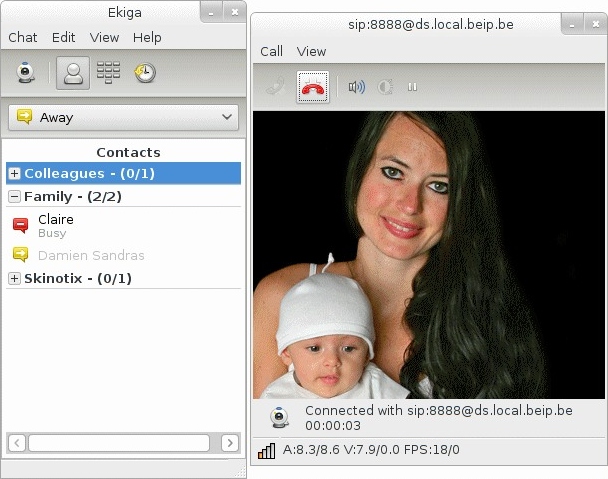Hang up the current call
The height and width of the screenshot is (479, 608).
313,87
